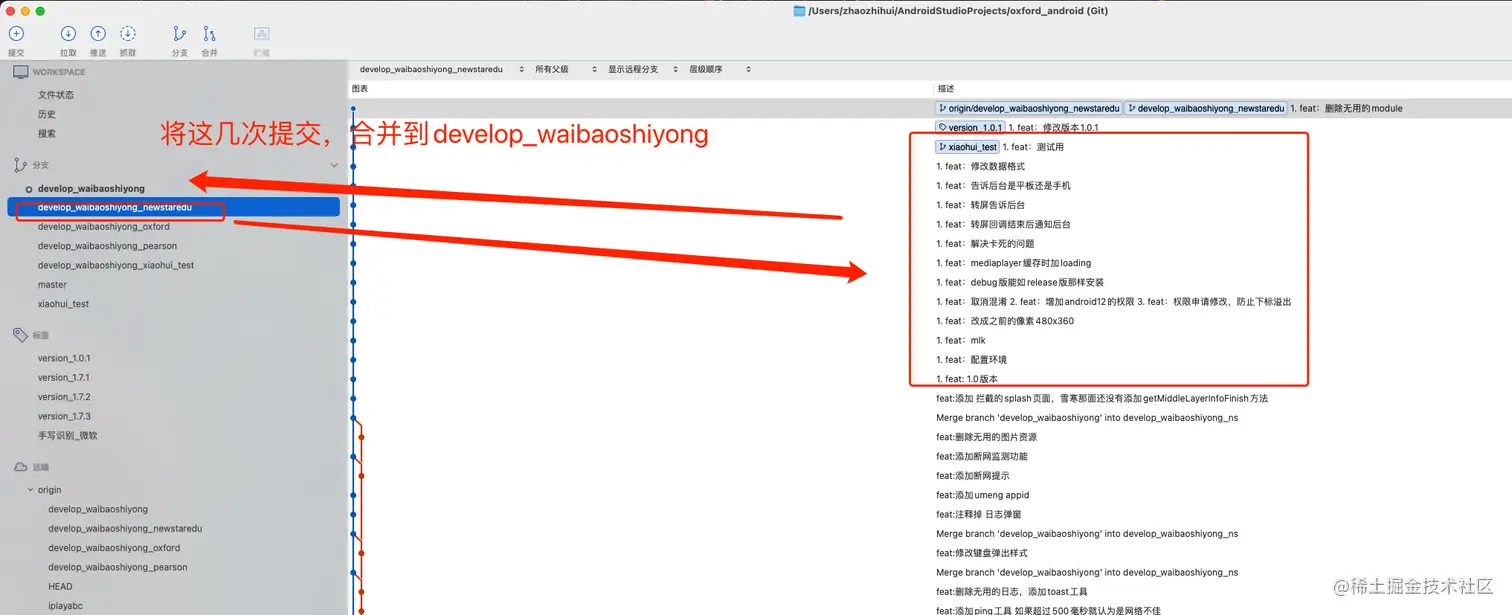Select remote branch develop_waibaoshiyong_pearson under origin
Viewport: 1512px width, 615px height.
(118, 567)
